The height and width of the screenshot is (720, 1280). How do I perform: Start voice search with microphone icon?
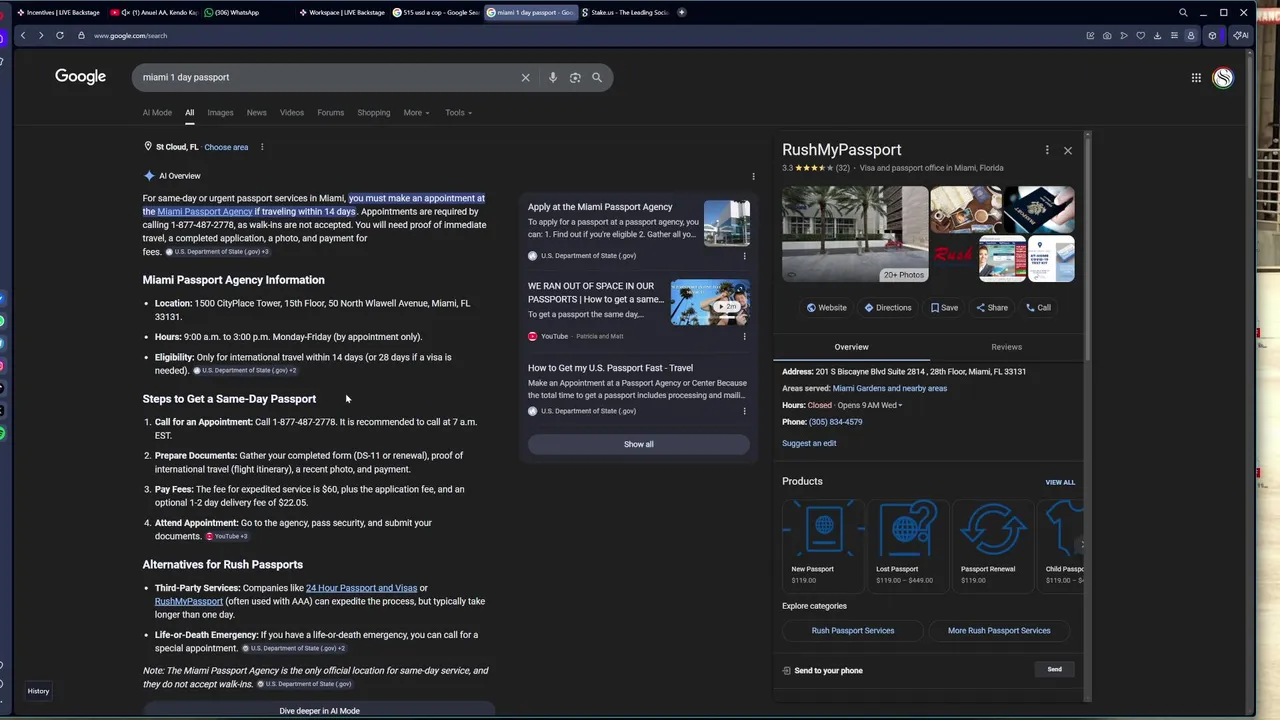tap(552, 77)
